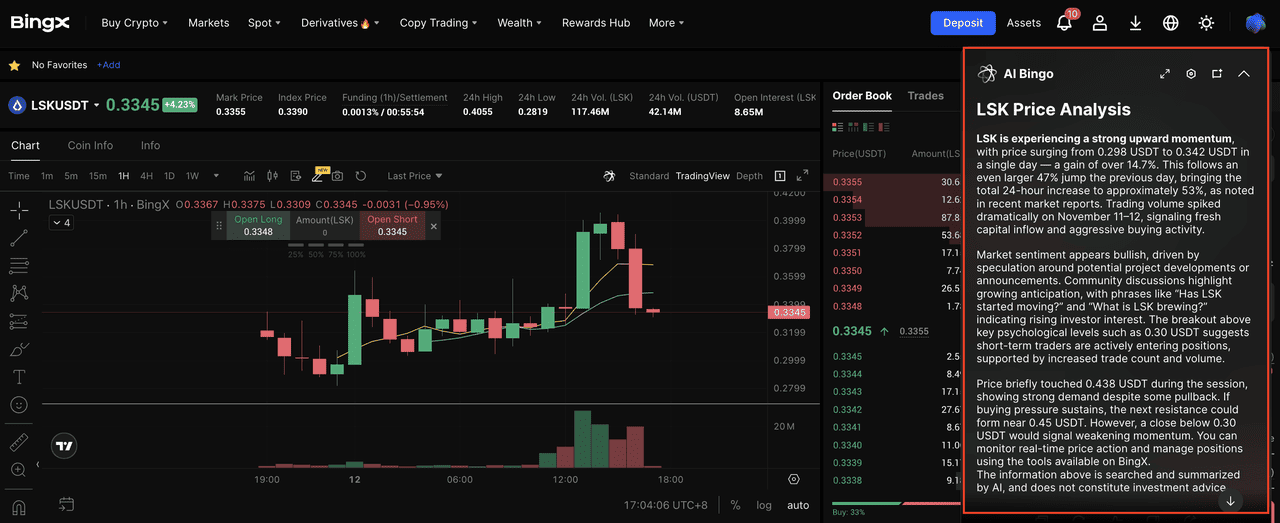
Task: Toggle log scale on chart
Action: tap(764, 505)
